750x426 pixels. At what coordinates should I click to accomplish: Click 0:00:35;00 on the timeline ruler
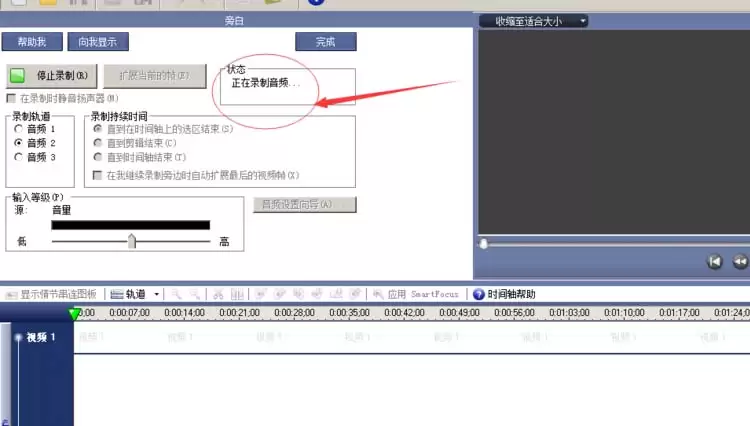[349, 313]
